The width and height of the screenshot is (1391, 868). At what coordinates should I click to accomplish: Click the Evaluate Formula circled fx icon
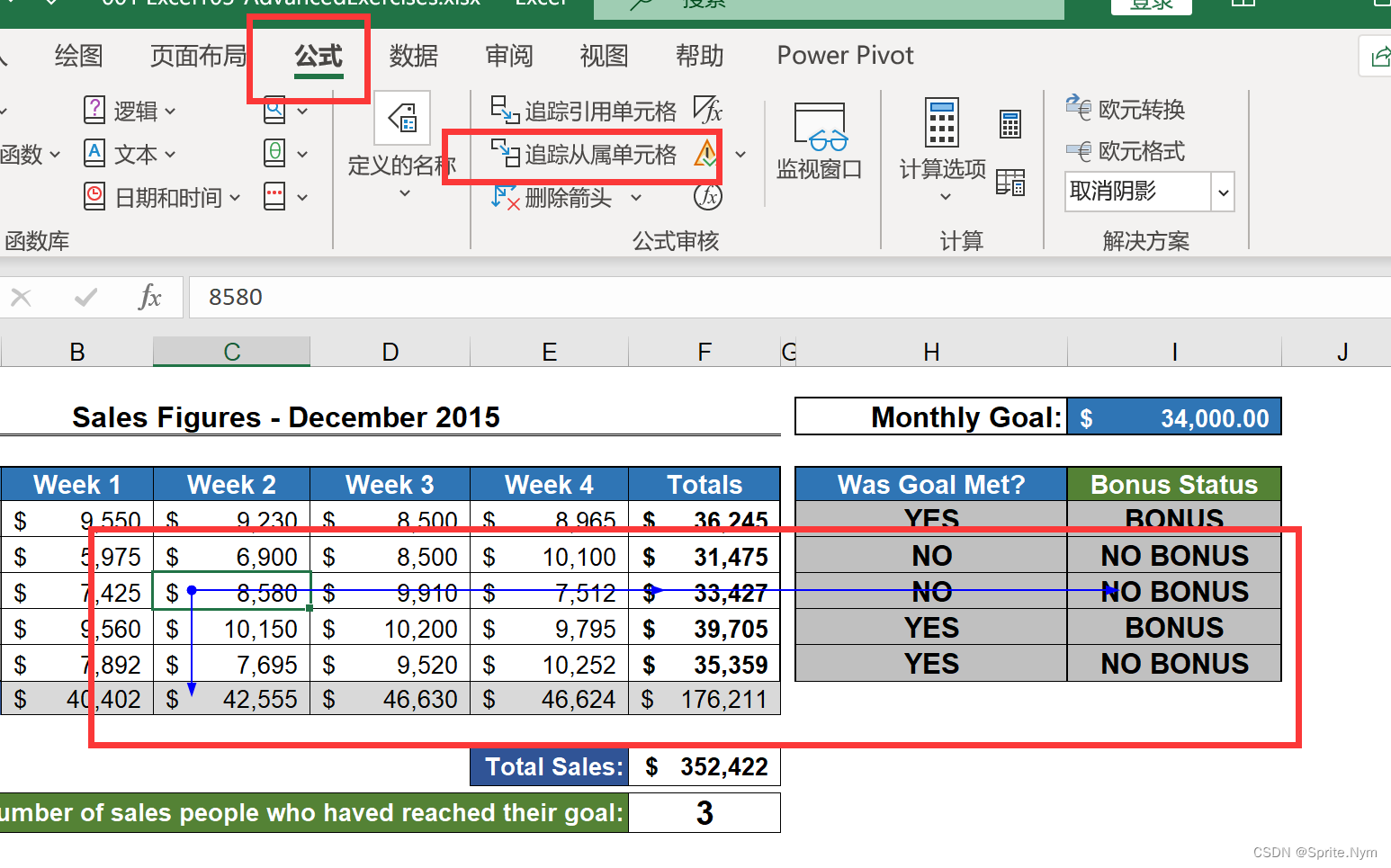click(x=708, y=196)
